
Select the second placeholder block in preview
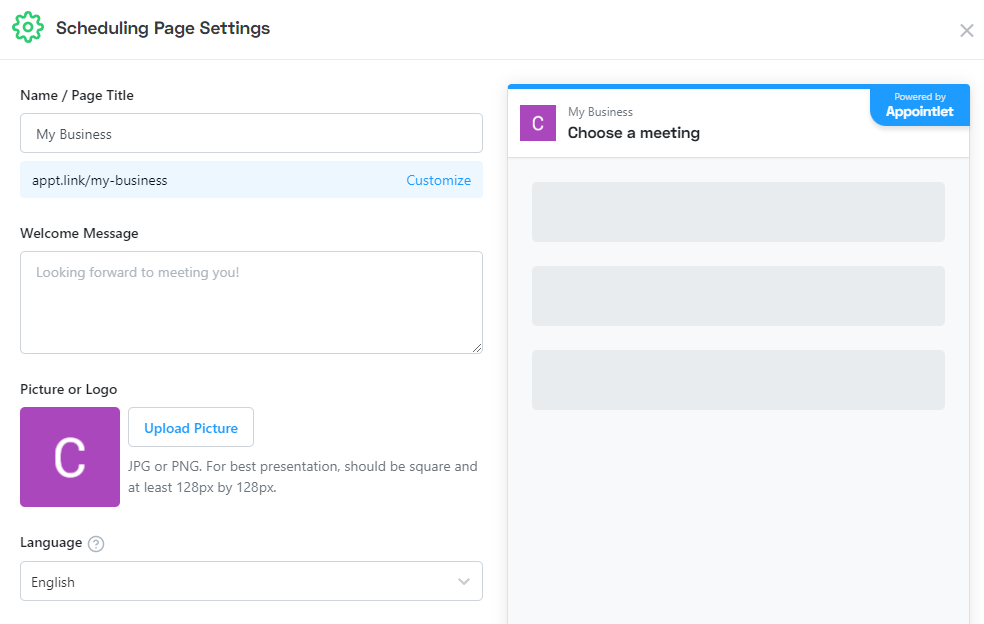point(738,296)
